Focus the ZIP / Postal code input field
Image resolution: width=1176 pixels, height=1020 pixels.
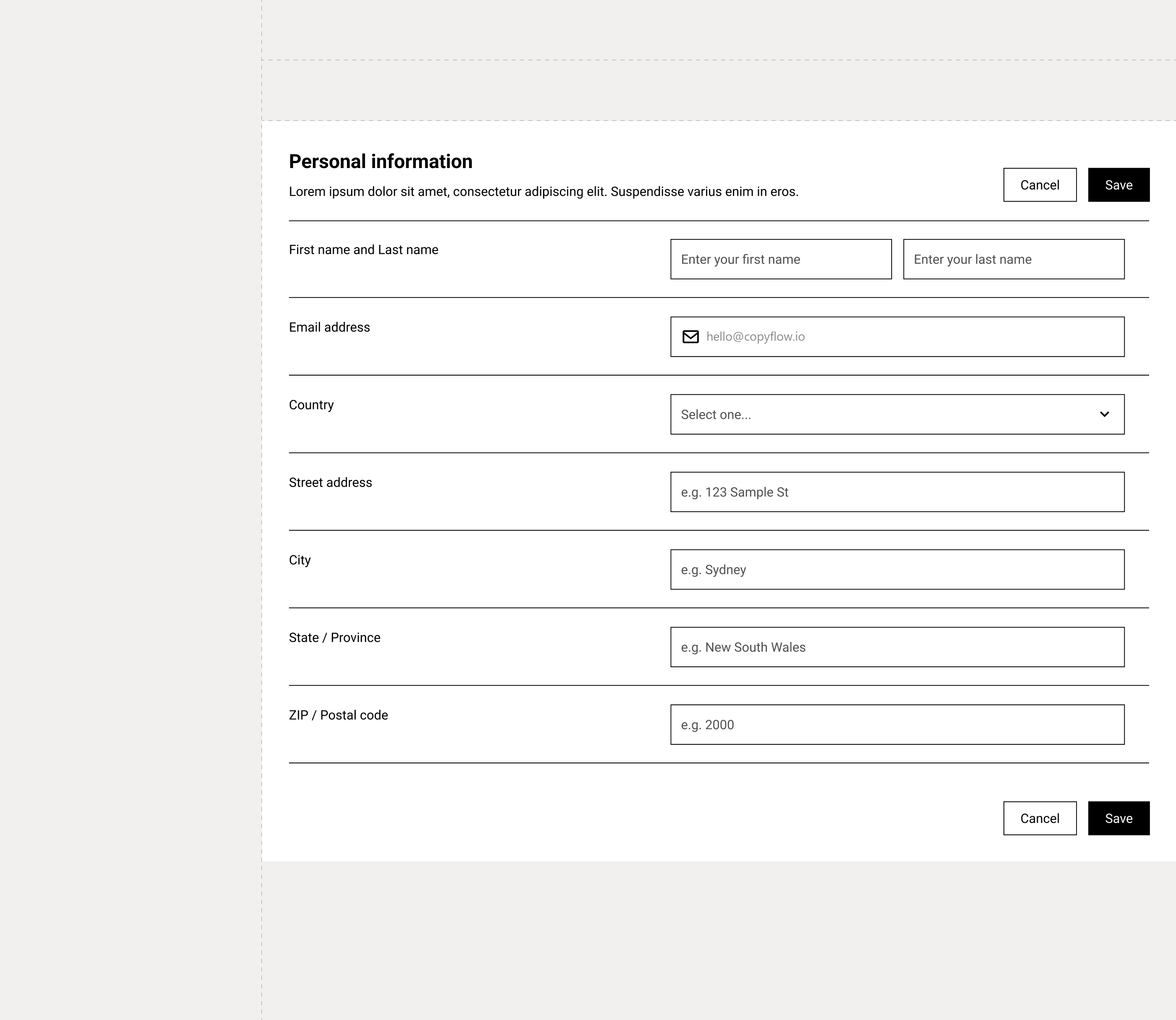pyautogui.click(x=897, y=725)
